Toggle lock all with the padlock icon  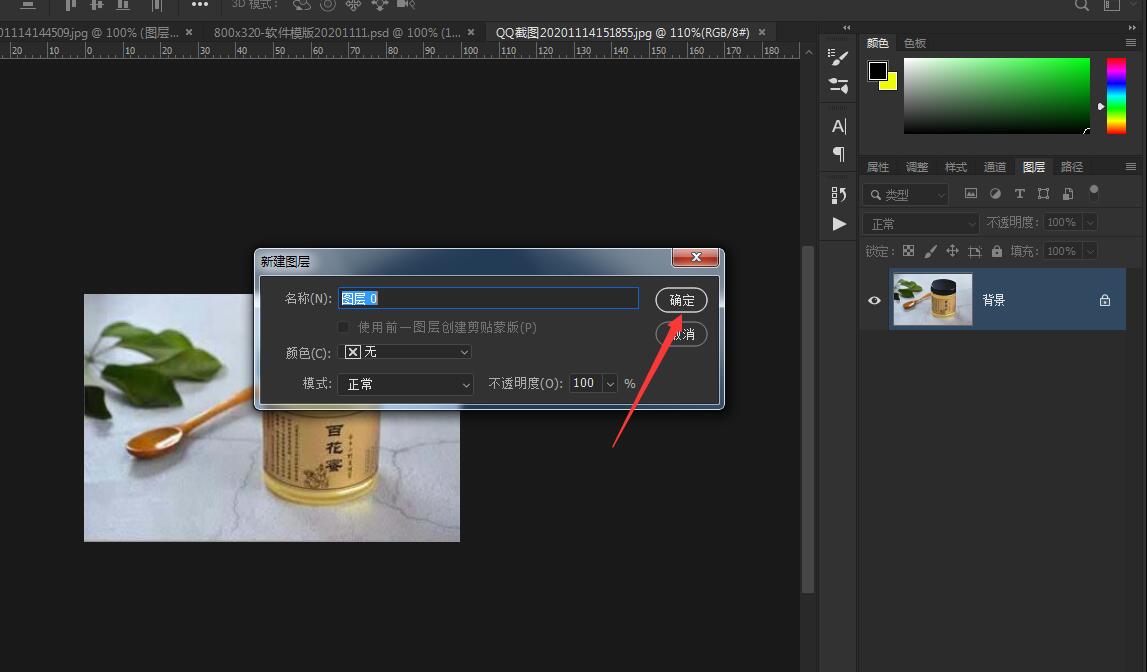point(997,250)
